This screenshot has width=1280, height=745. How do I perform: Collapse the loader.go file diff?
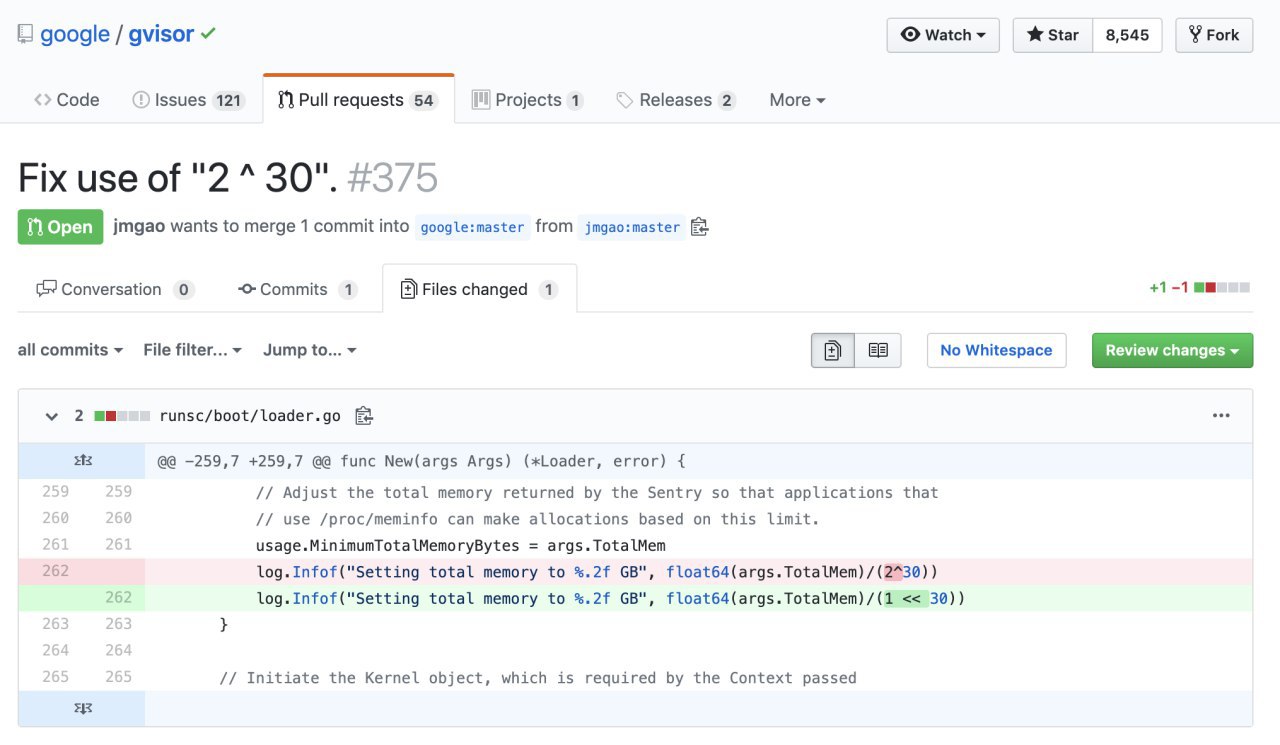pos(52,416)
